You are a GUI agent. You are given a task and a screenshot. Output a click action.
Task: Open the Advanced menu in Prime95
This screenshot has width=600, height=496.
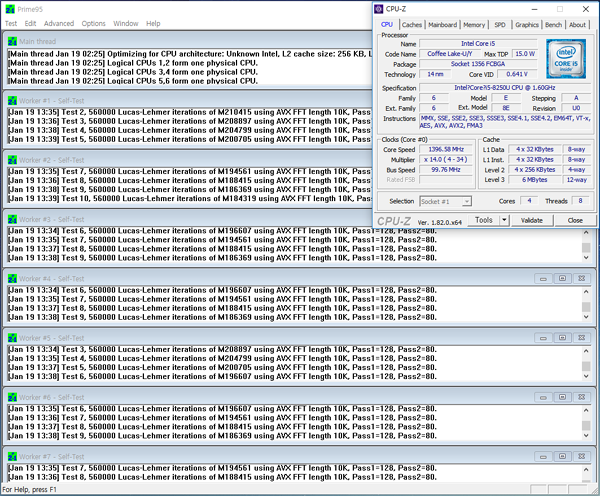pos(59,23)
